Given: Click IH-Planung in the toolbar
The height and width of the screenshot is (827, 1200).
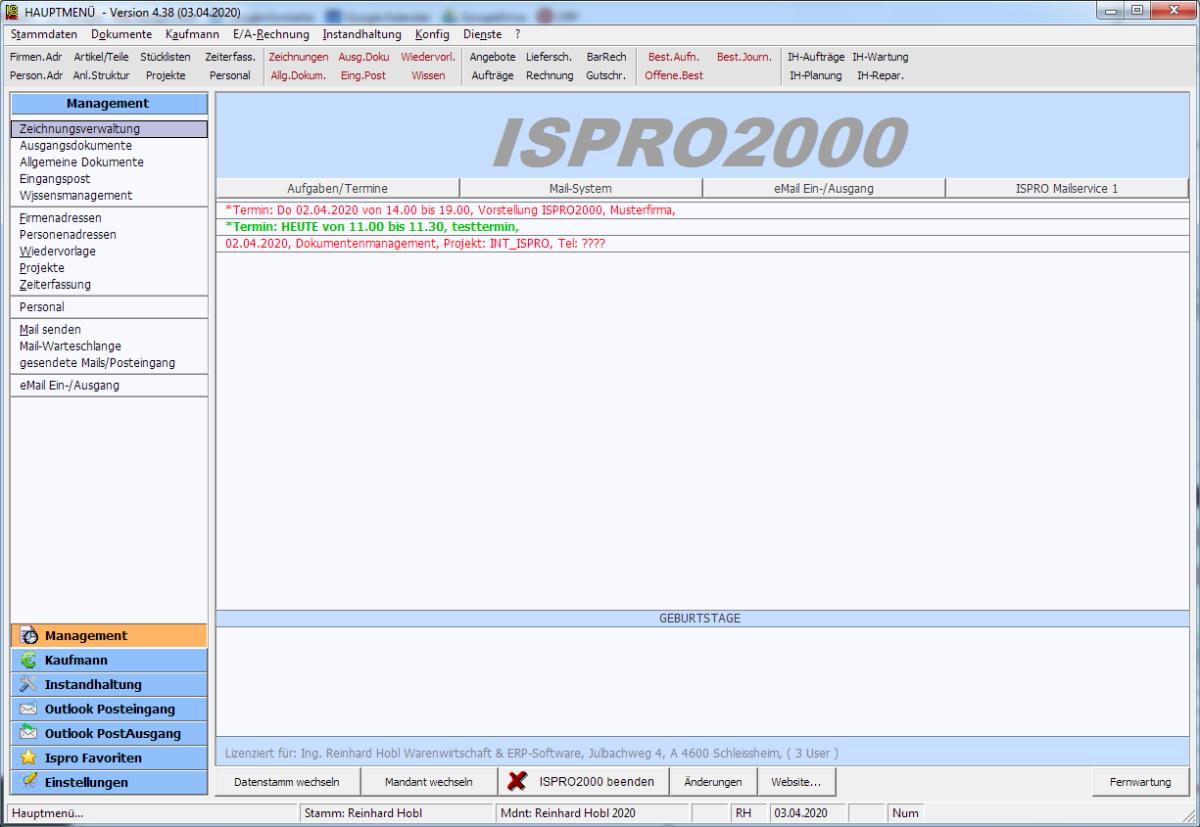Looking at the screenshot, I should click(816, 75).
